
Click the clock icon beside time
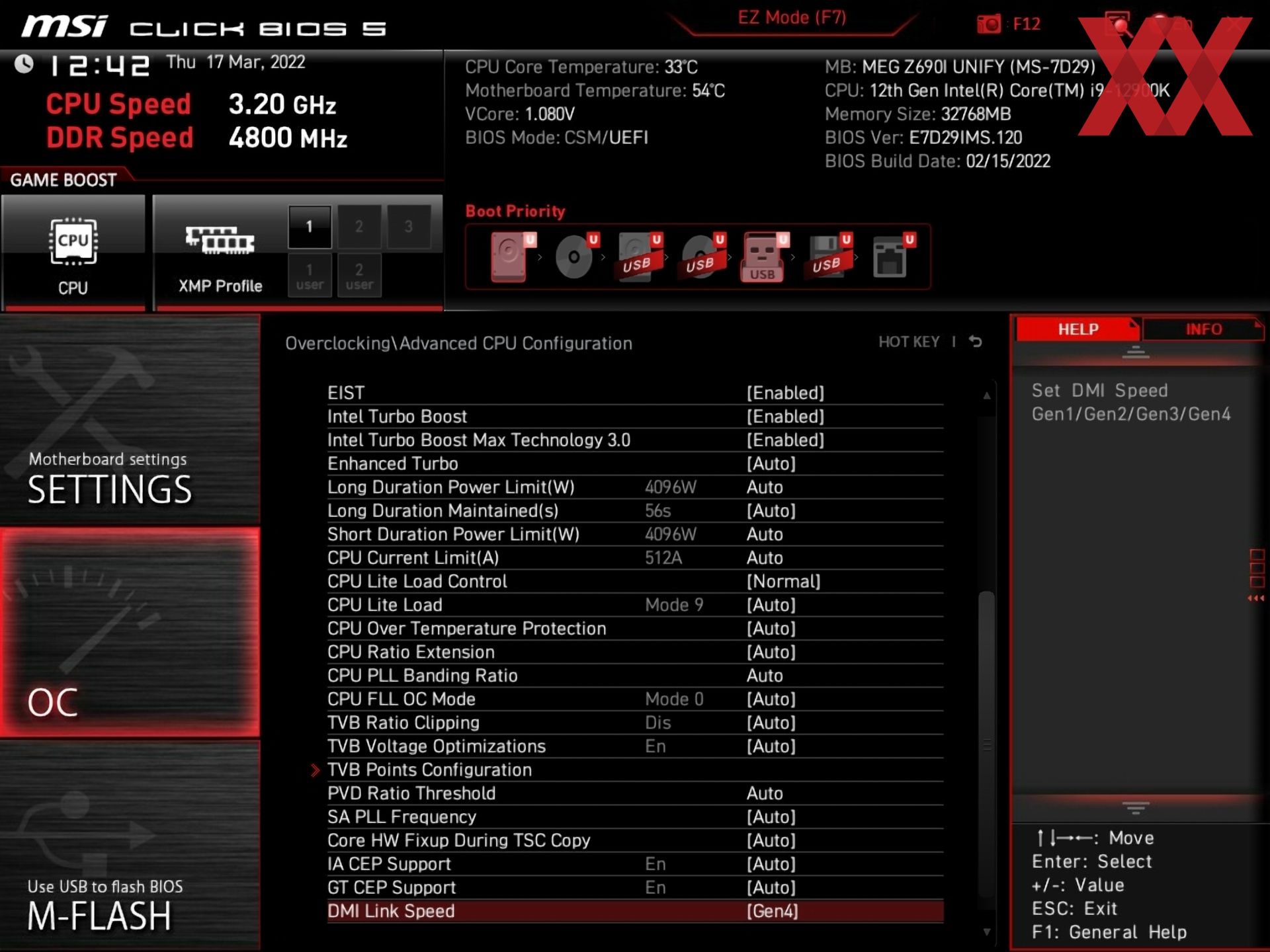(24, 64)
